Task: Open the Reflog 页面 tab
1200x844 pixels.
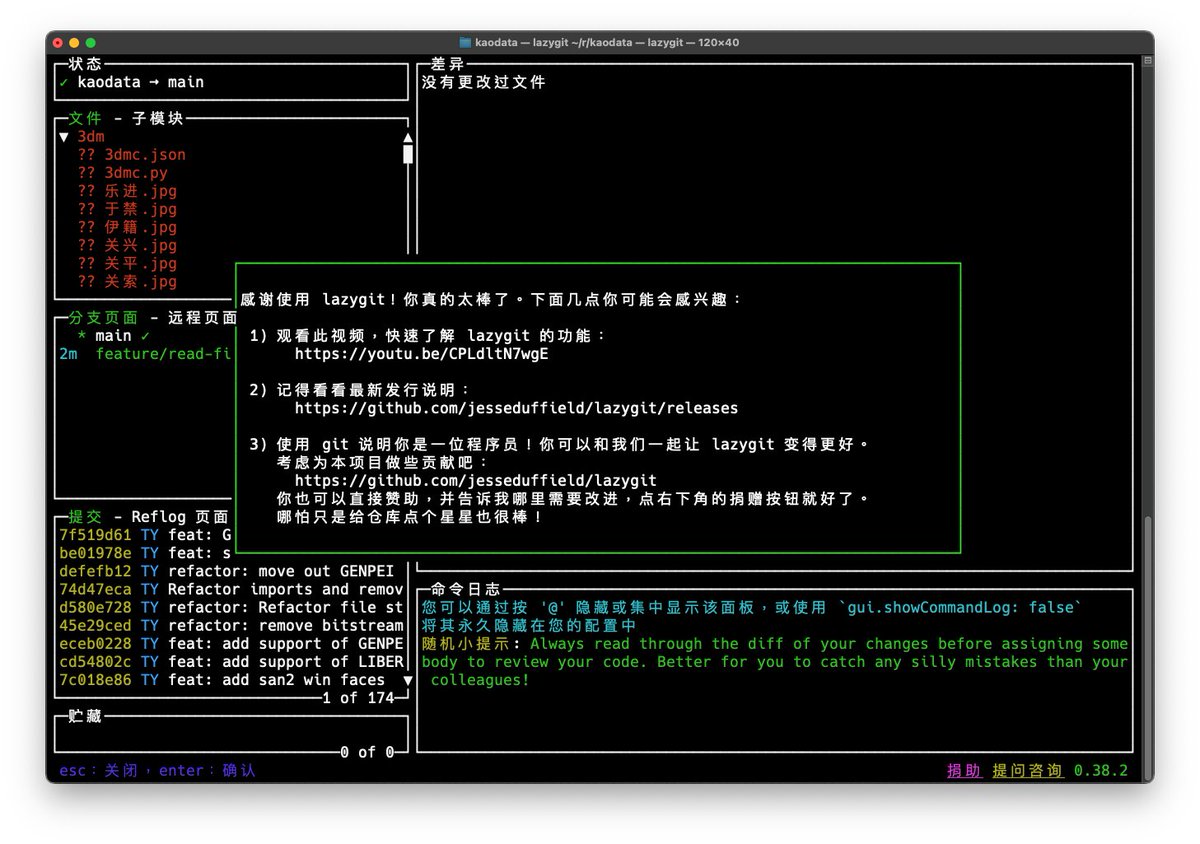Action: (x=181, y=517)
